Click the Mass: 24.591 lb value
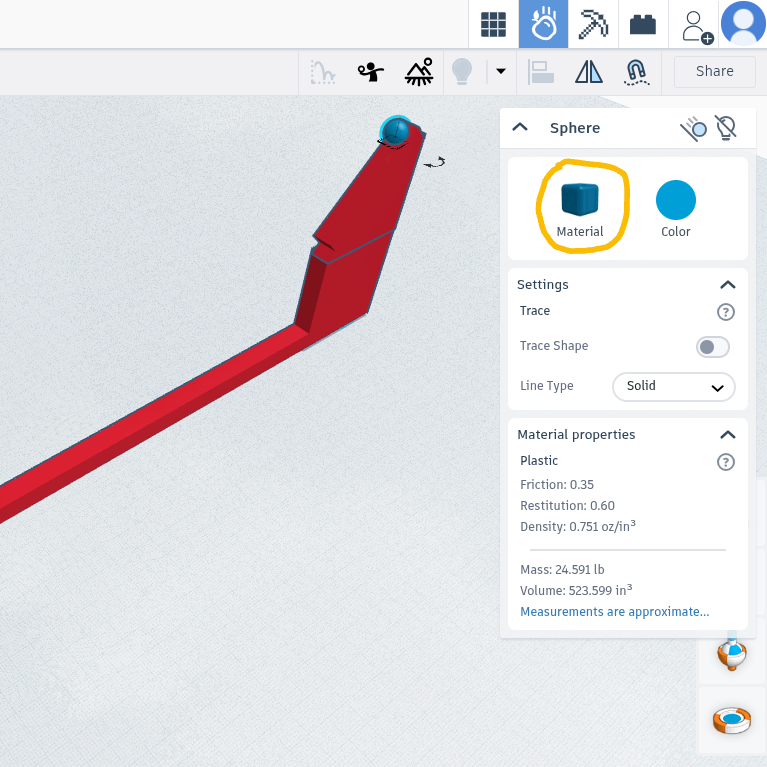This screenshot has width=767, height=767. [x=562, y=570]
